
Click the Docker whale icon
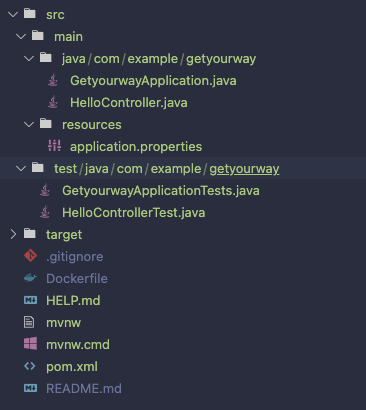tap(30, 278)
